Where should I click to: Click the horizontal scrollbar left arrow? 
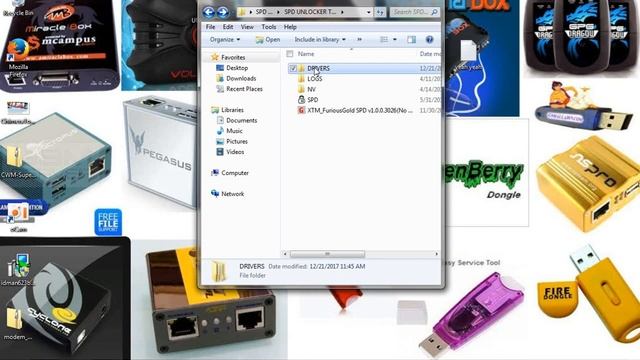[285, 254]
